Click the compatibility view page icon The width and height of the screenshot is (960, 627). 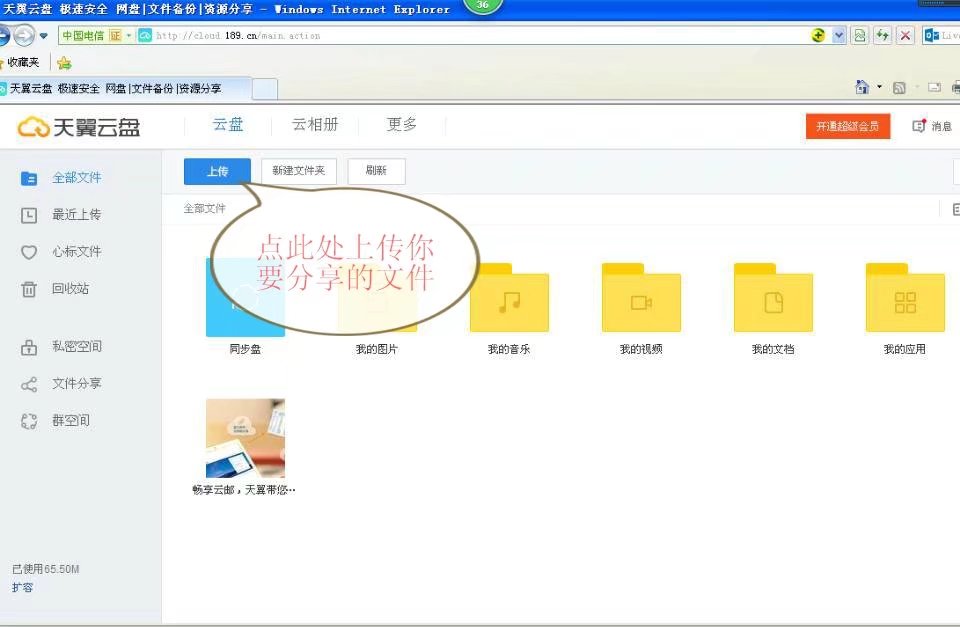point(860,36)
